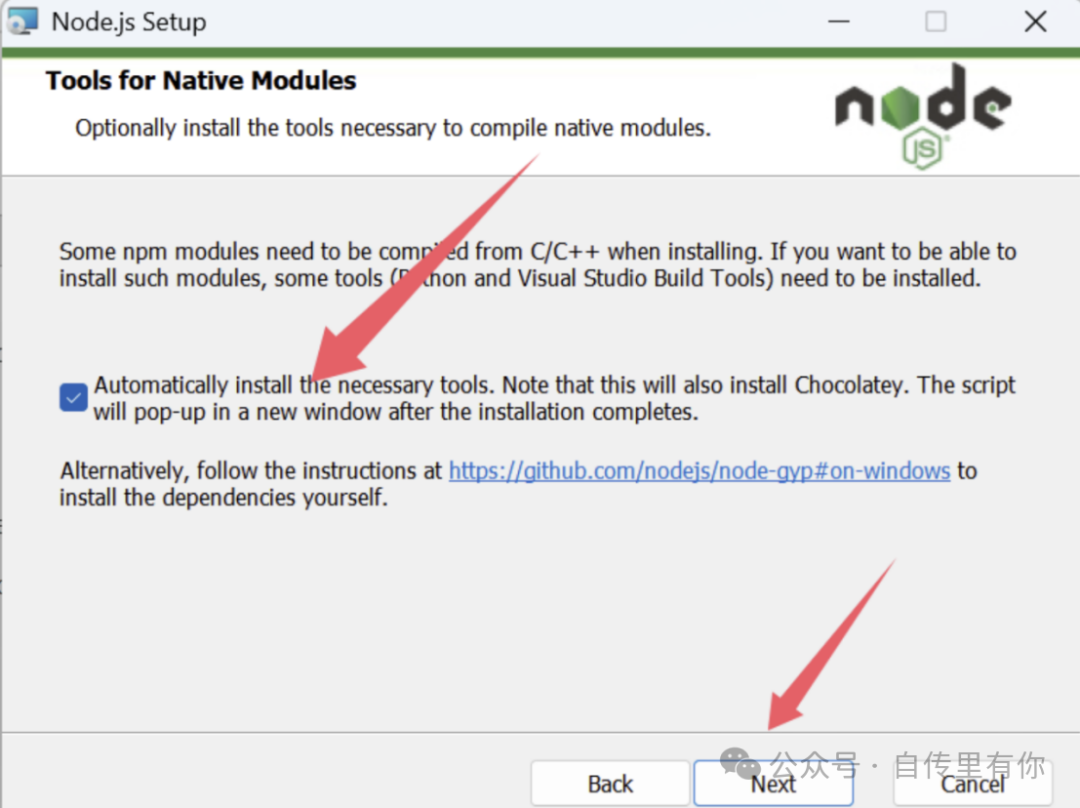Image resolution: width=1080 pixels, height=808 pixels.
Task: Click the 'Optionally install the tools necessary' subtitle
Action: coord(393,128)
